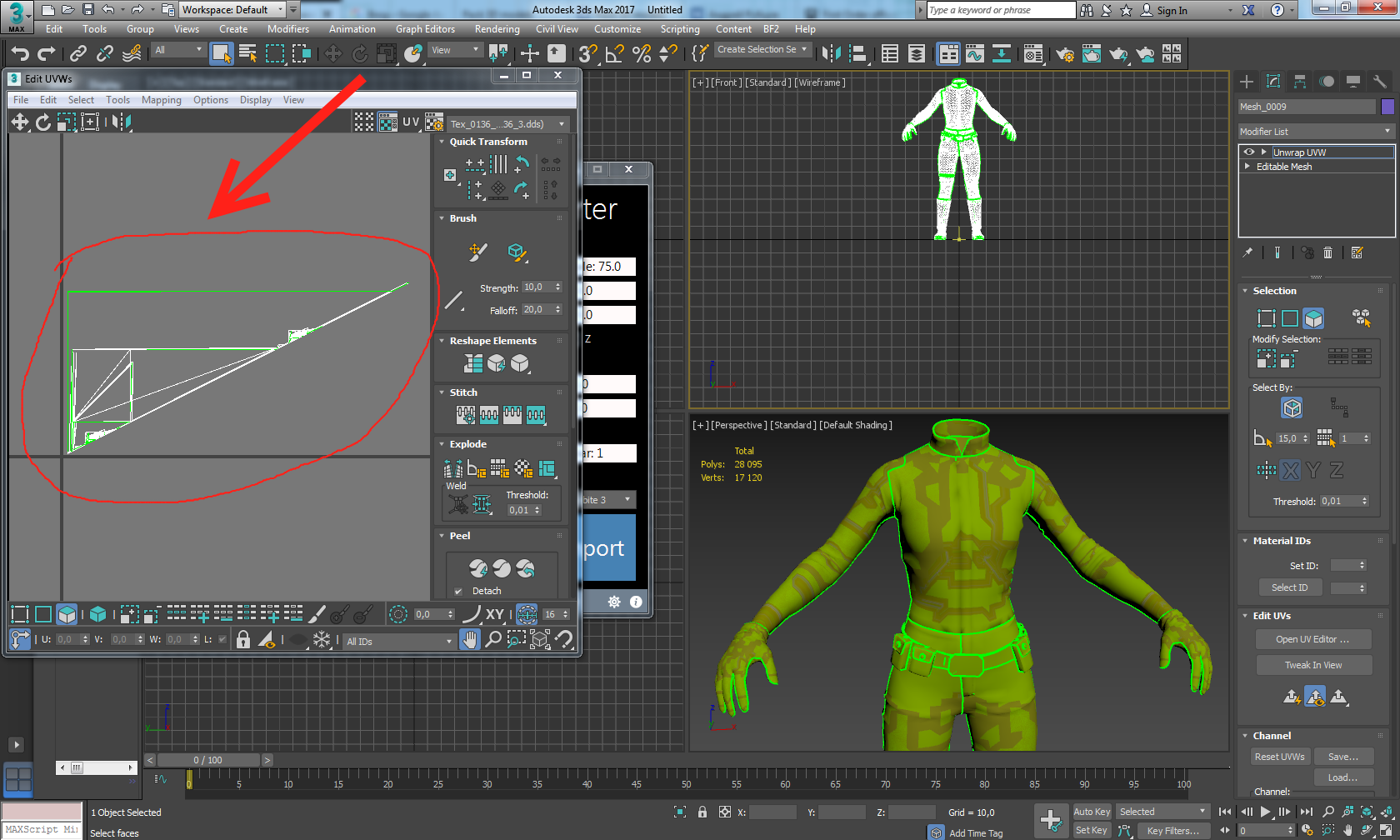This screenshot has width=1400, height=840.
Task: Click the Quick Peel icon in Peel rollout
Action: point(478,568)
